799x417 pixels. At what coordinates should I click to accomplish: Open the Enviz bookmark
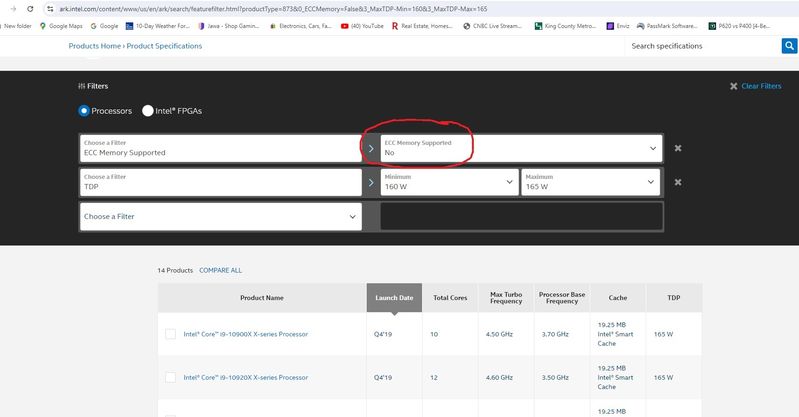pos(618,25)
